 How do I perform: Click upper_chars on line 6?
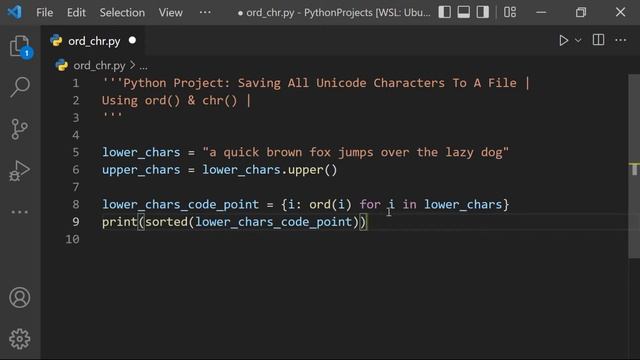141,170
